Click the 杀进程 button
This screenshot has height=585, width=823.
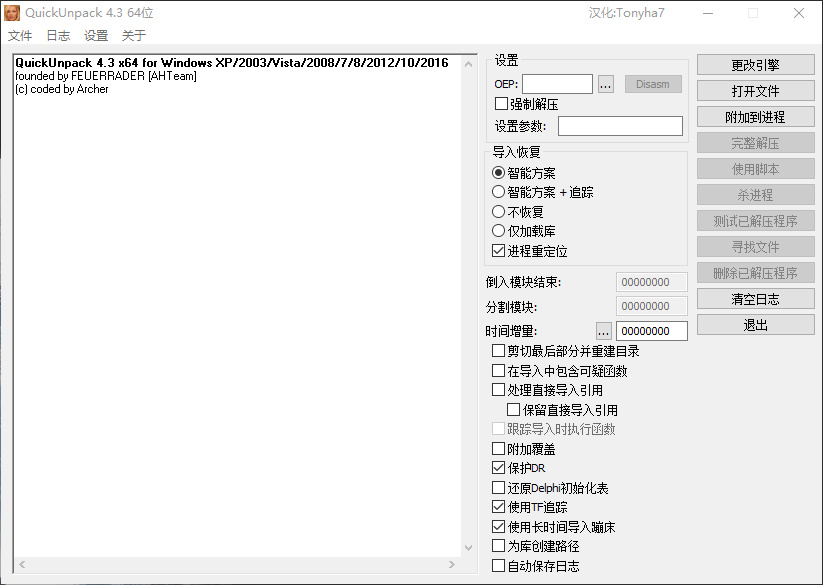pyautogui.click(x=755, y=195)
